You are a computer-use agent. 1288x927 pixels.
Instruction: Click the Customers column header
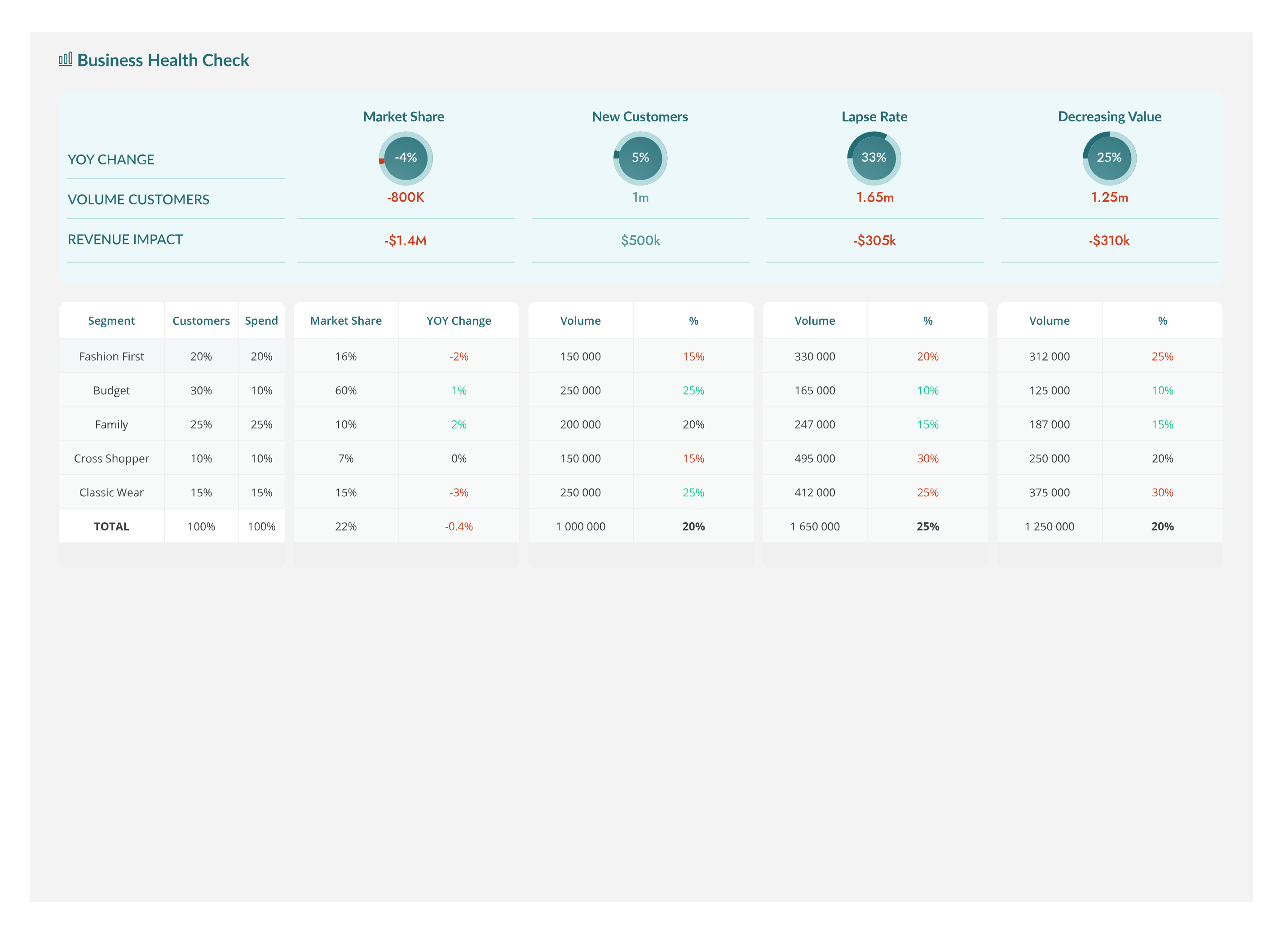click(x=201, y=321)
